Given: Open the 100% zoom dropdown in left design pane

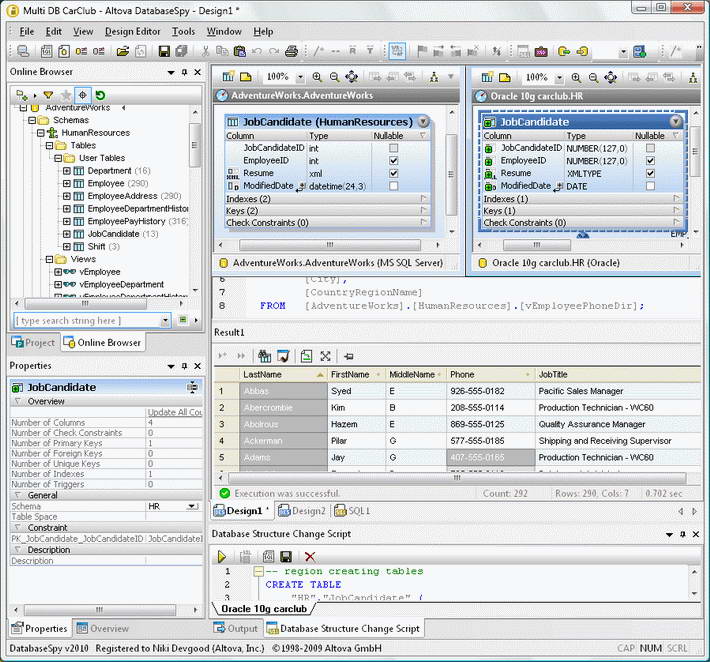Looking at the screenshot, I should tap(298, 77).
